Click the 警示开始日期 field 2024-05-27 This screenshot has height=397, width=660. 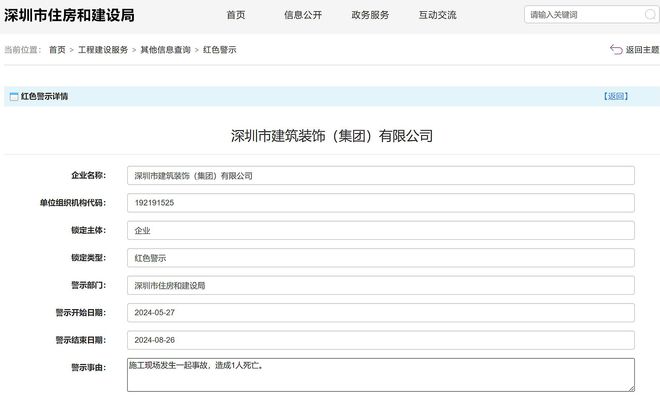[x=381, y=313]
